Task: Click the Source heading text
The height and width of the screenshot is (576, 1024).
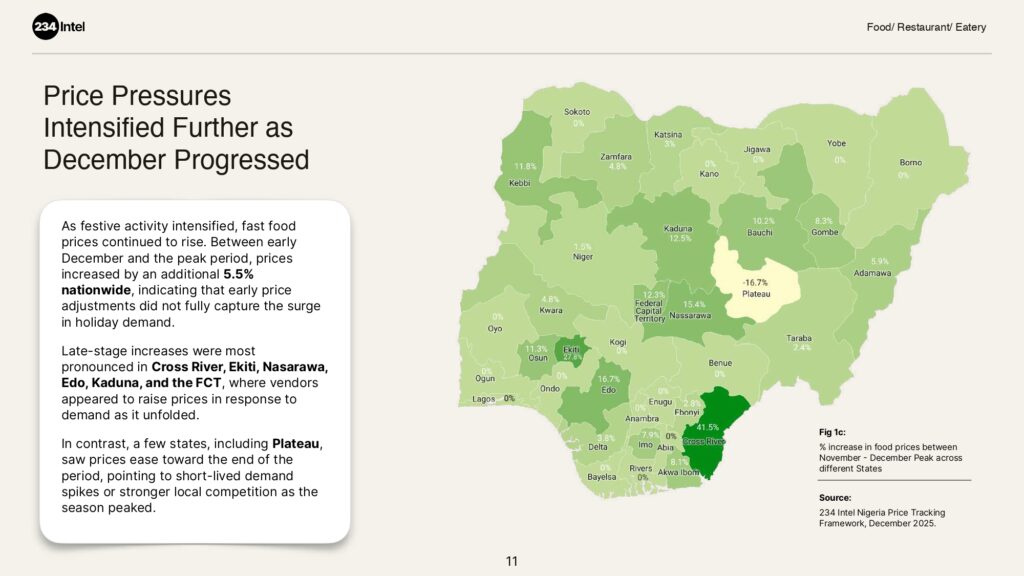Action: [x=834, y=497]
